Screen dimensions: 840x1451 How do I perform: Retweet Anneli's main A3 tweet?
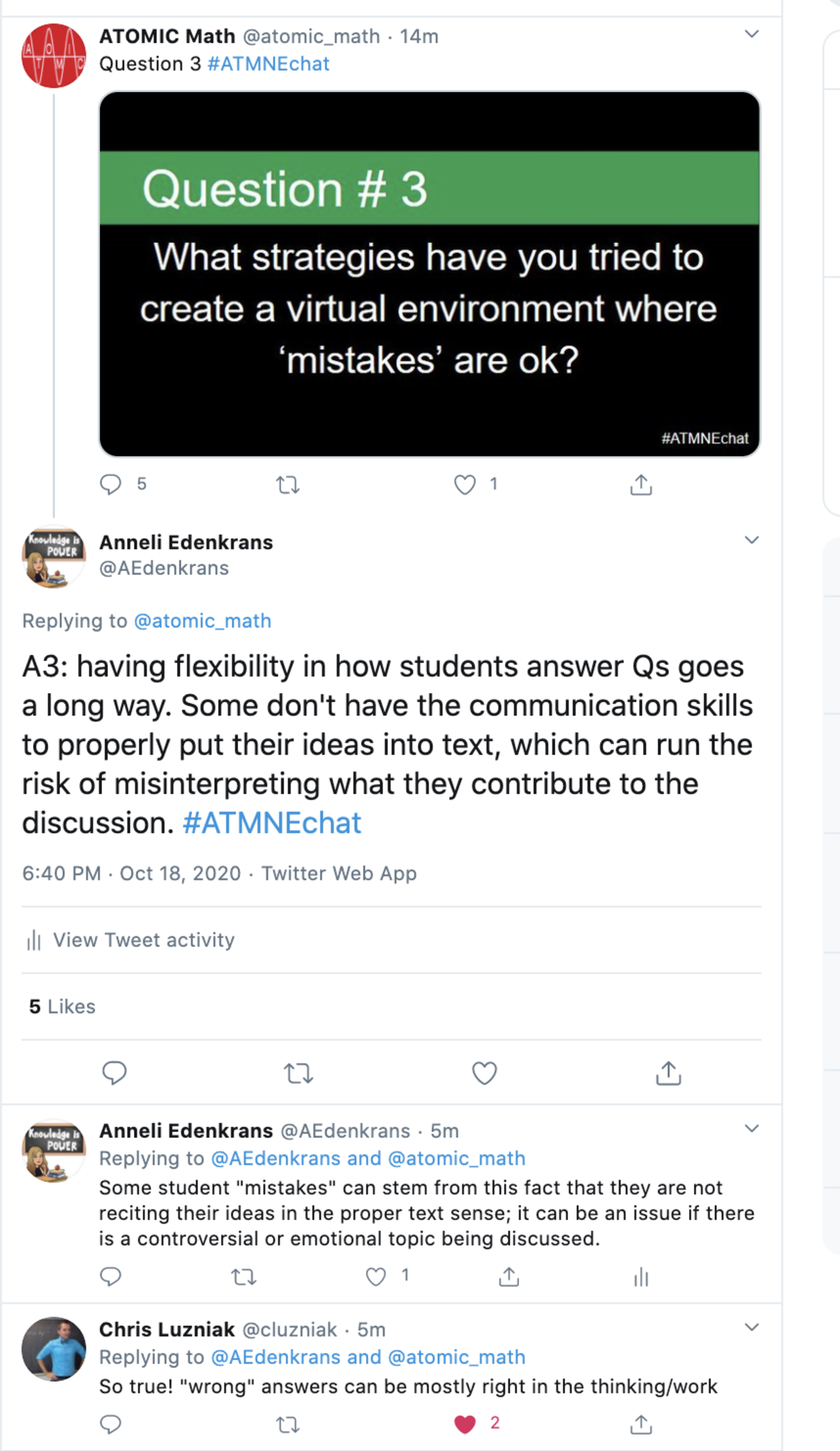point(299,1073)
